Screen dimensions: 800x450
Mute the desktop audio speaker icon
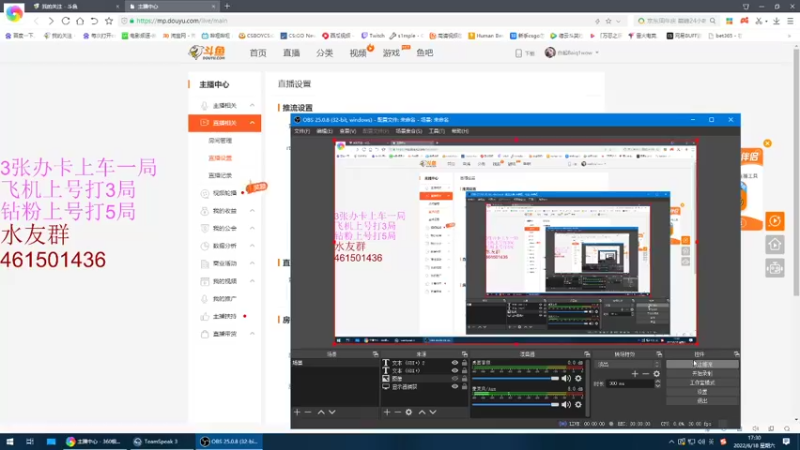pos(566,379)
